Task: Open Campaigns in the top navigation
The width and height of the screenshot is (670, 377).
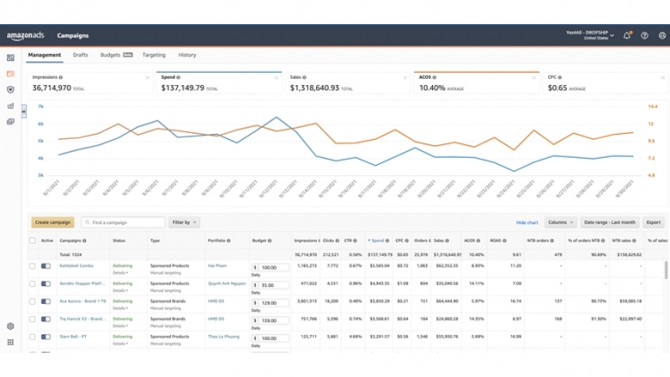Action: tap(73, 36)
